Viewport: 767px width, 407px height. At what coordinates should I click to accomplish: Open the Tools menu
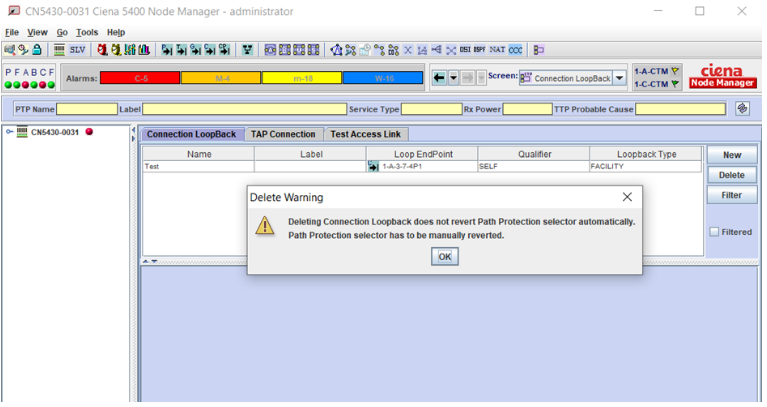coord(85,32)
